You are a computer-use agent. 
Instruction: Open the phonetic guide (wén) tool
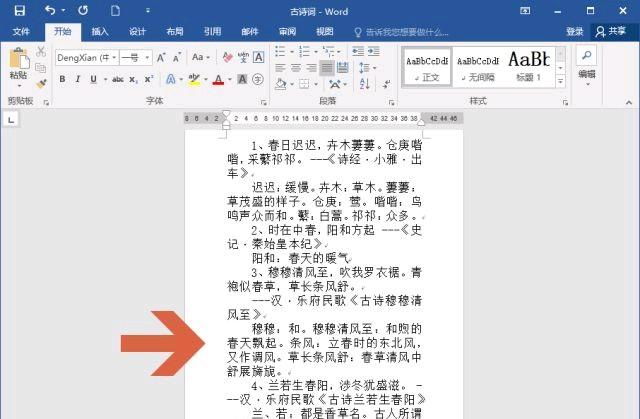(243, 57)
